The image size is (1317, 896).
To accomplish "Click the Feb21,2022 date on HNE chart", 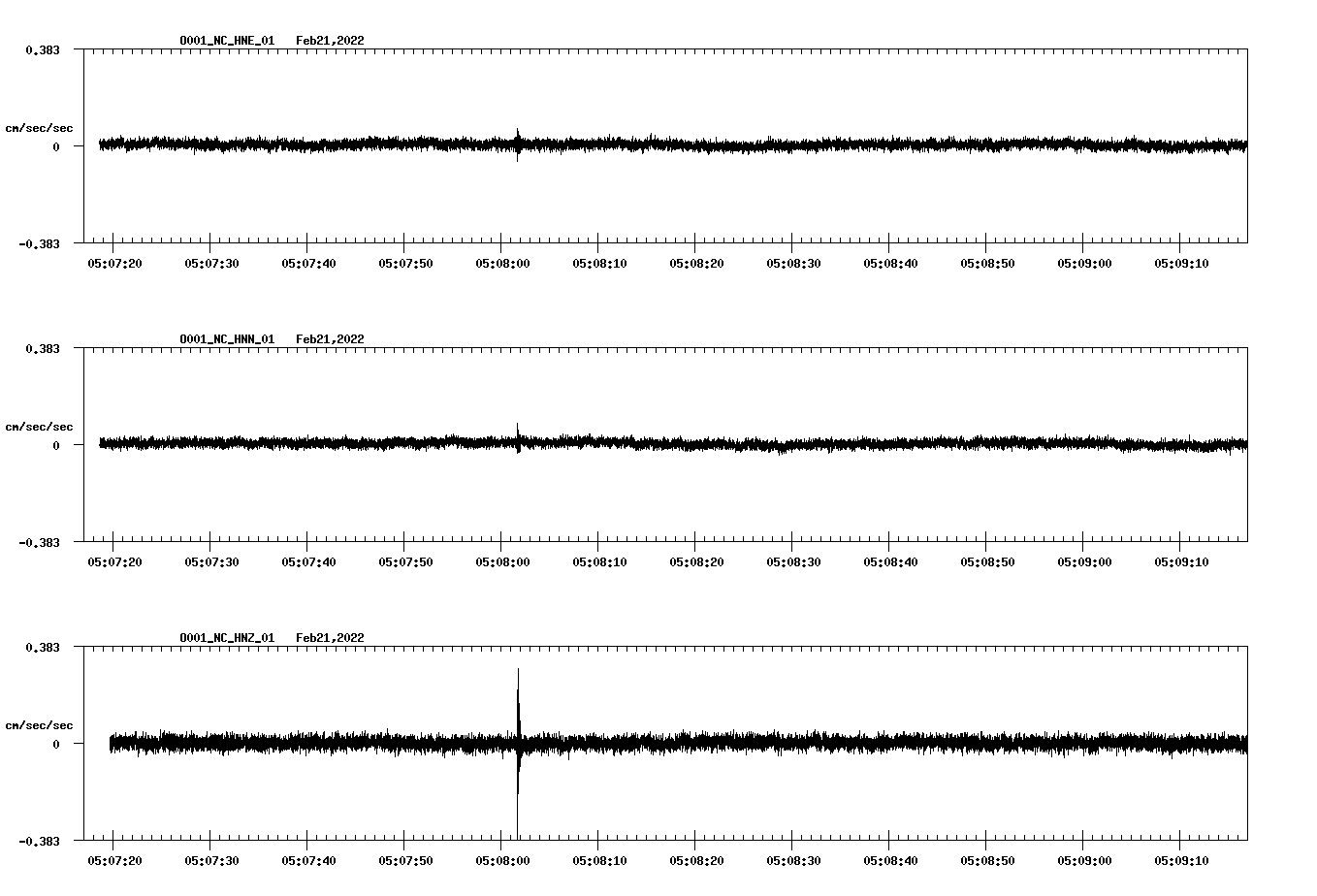I will coord(330,41).
